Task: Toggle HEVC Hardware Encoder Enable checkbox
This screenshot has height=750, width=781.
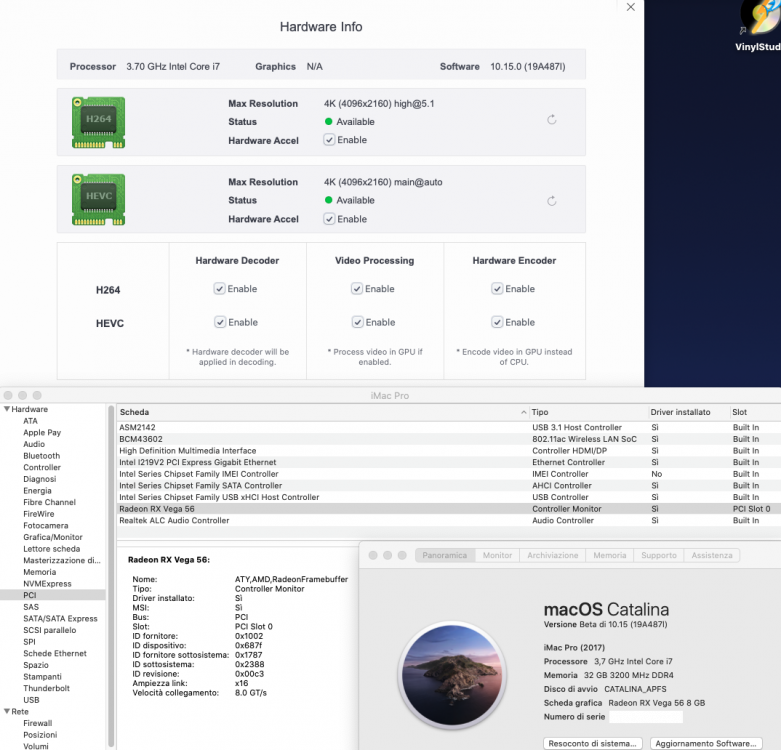Action: 497,322
